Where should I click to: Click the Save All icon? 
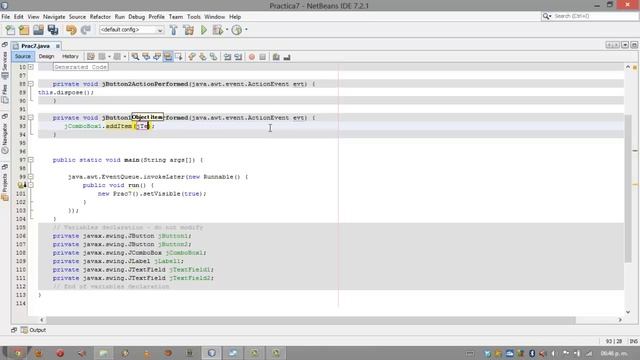pyautogui.click(x=53, y=30)
